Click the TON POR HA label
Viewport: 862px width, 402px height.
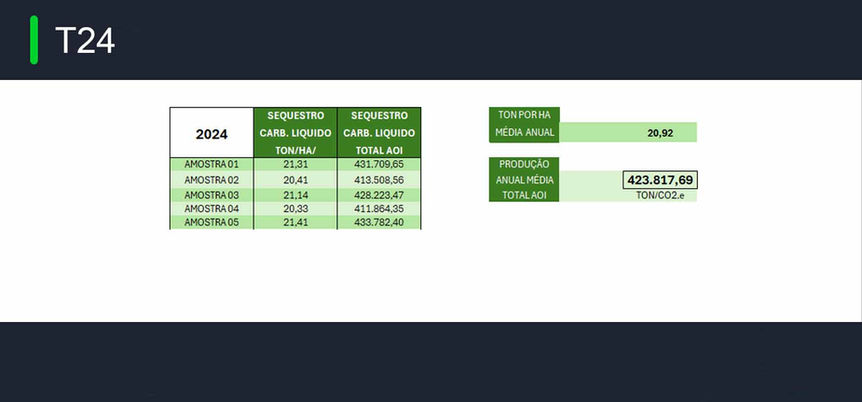click(x=523, y=115)
